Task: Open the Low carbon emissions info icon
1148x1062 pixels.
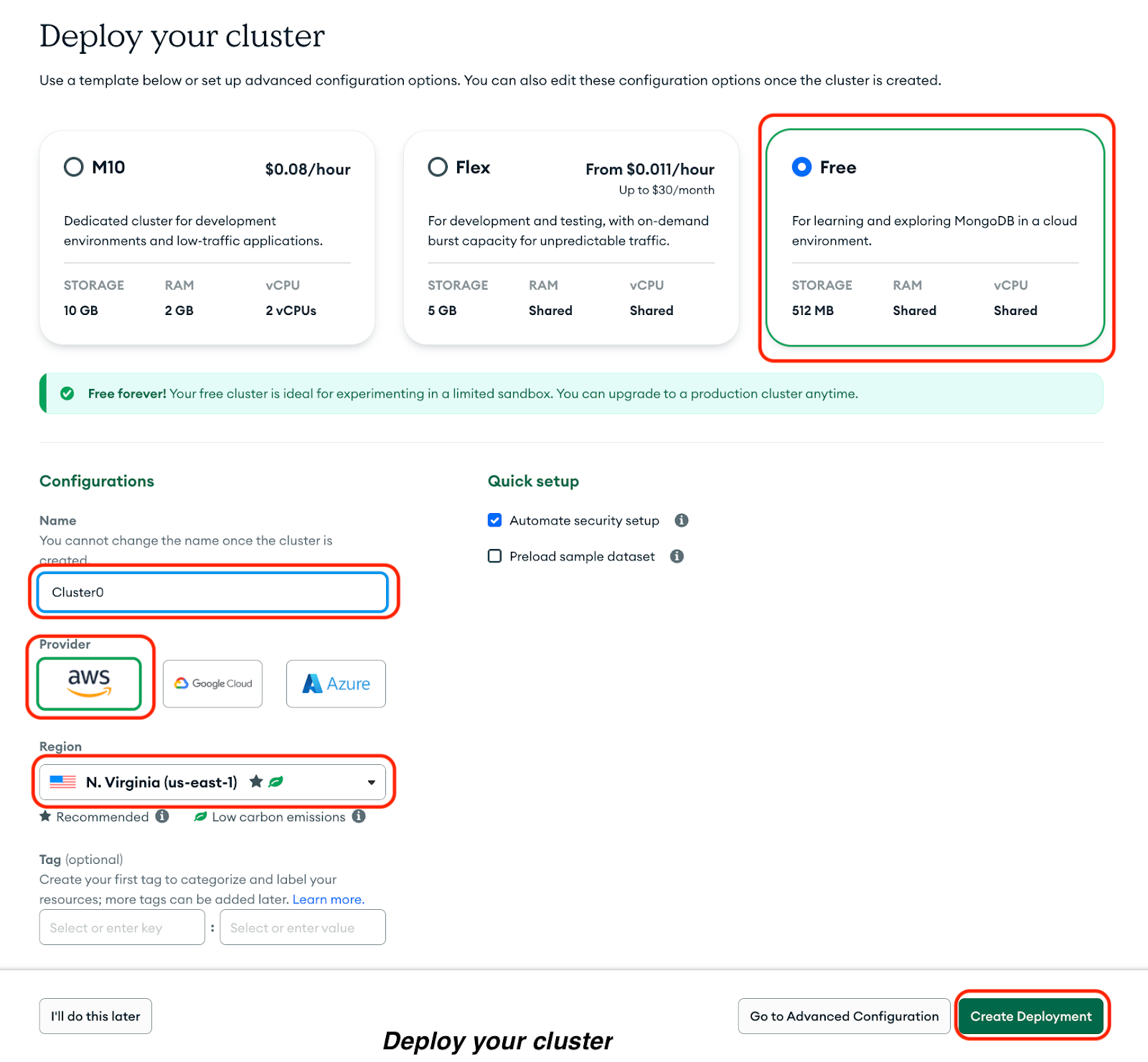Action: tap(359, 817)
